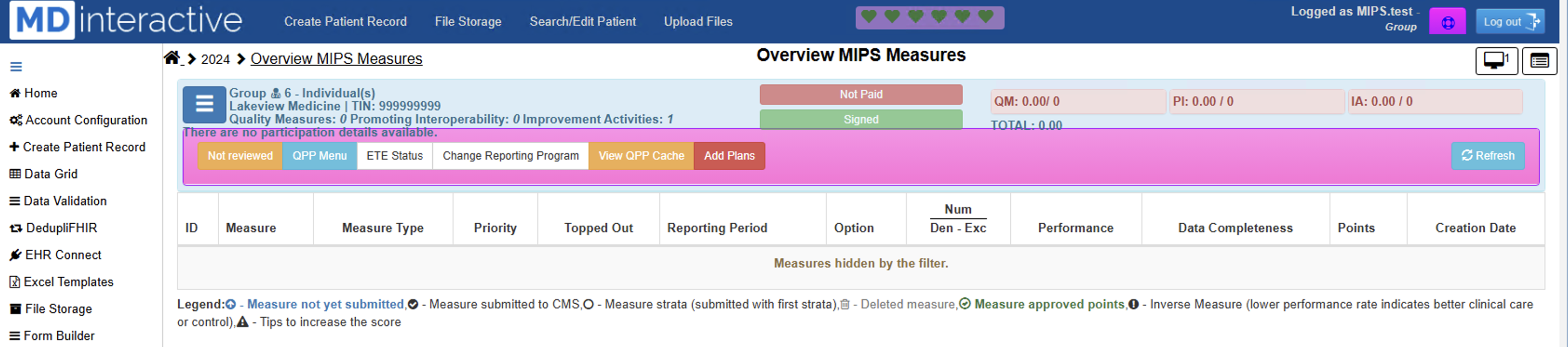The width and height of the screenshot is (1568, 347).
Task: Click the Refresh button
Action: (x=1487, y=155)
